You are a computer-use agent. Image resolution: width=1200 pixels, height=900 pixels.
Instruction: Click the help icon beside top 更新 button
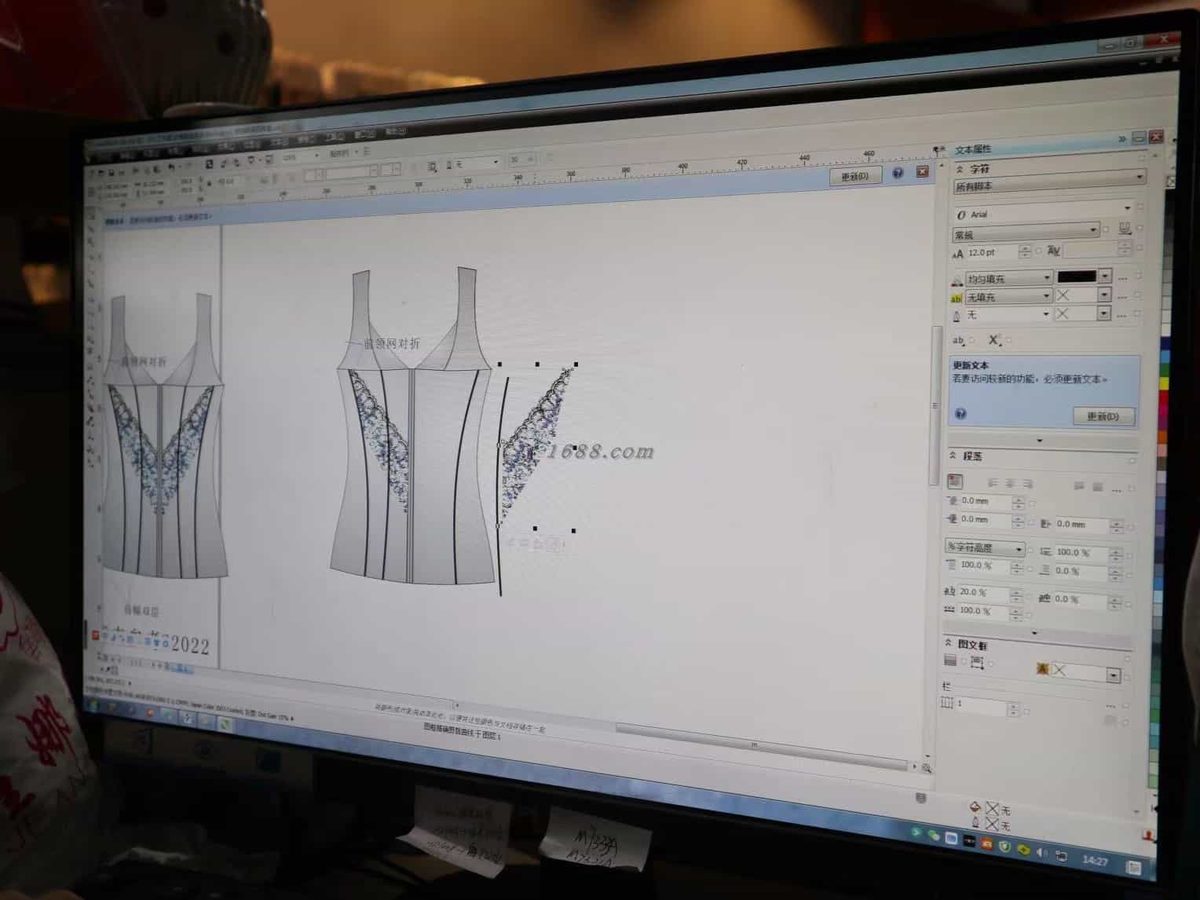pos(897,172)
